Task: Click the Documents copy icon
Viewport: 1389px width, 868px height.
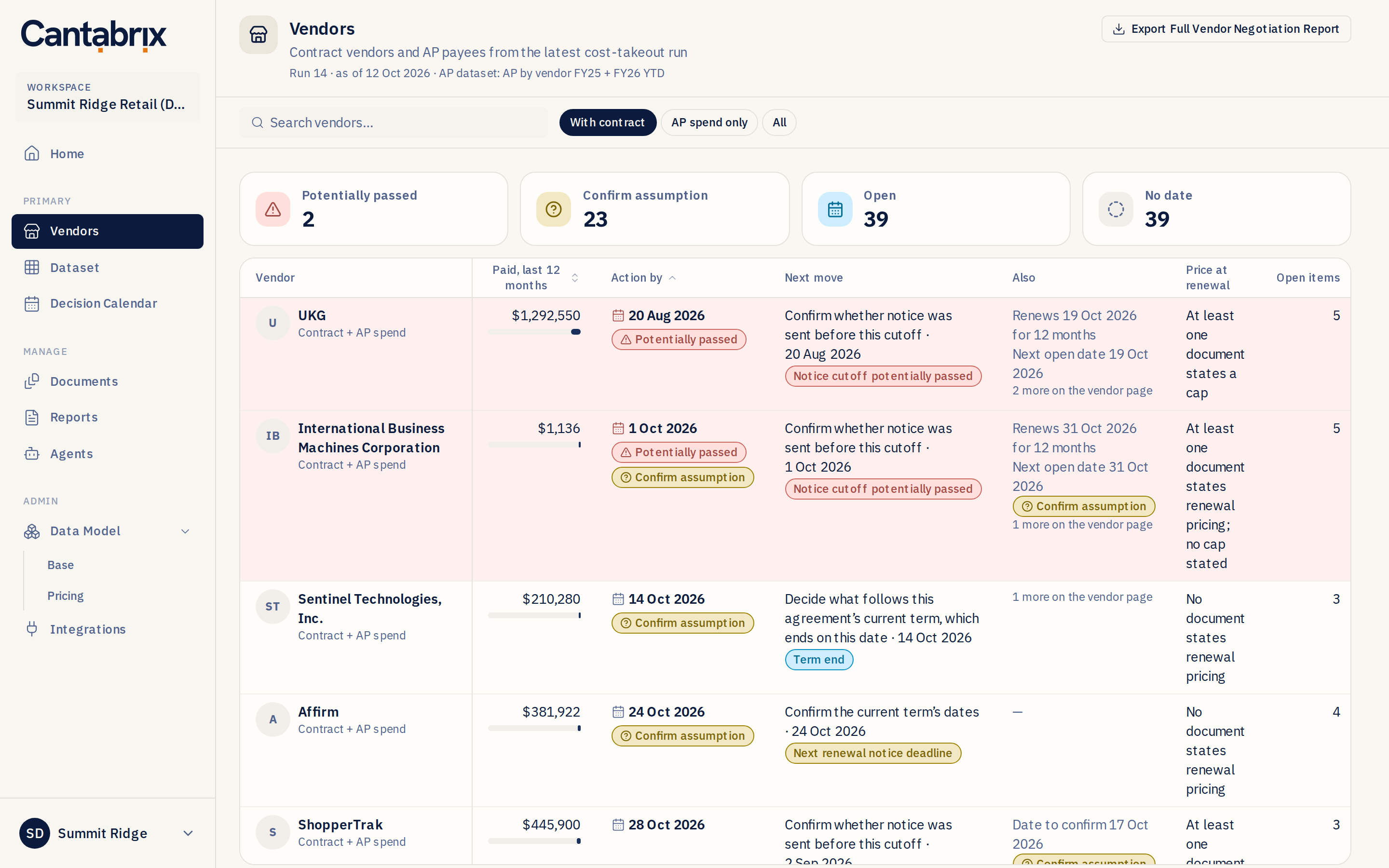Action: [31, 382]
